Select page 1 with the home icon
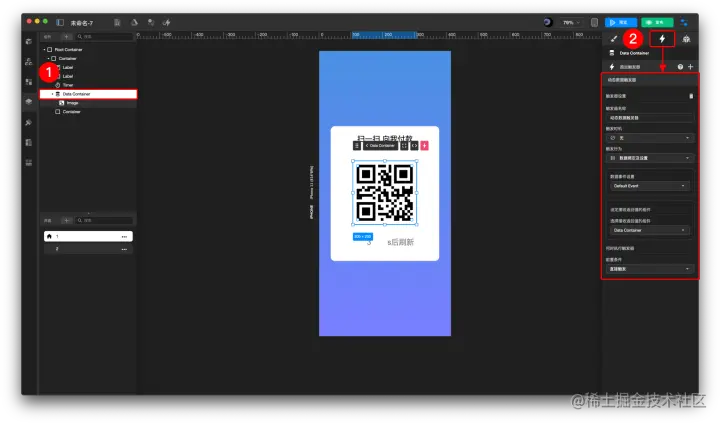Screen dimensions: 720x423 pos(88,236)
